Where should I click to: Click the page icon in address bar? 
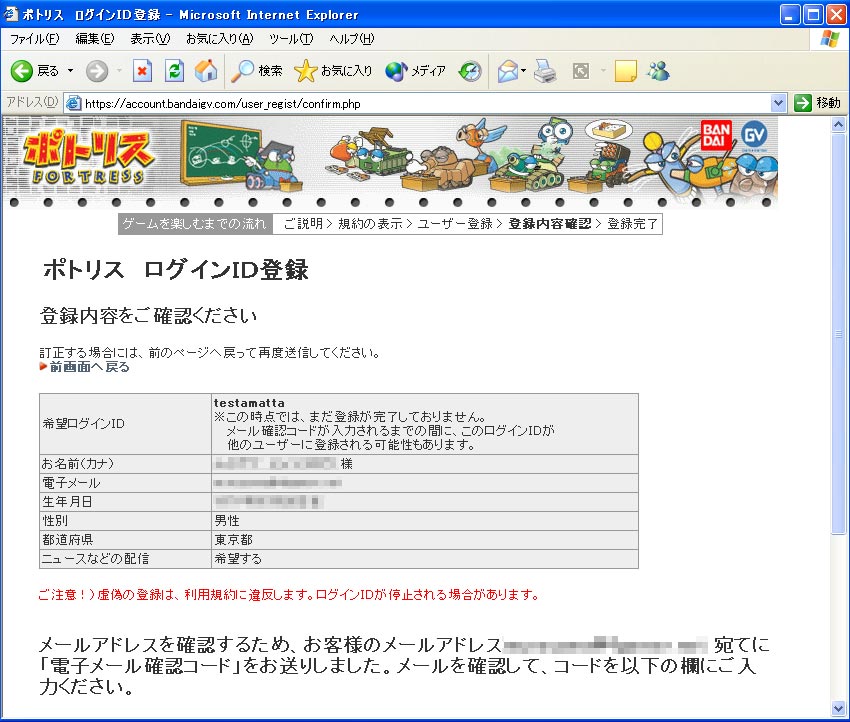coord(74,103)
